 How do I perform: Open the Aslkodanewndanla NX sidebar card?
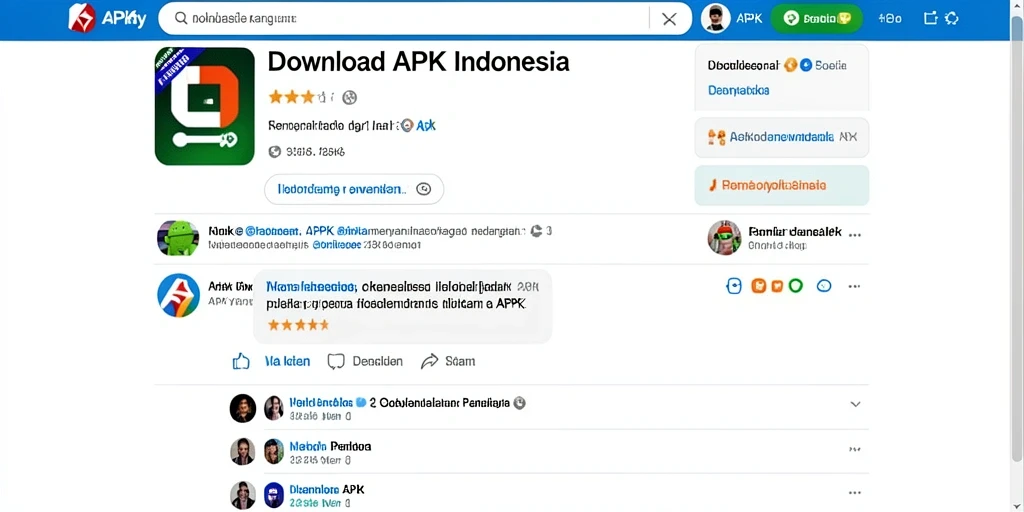pos(782,138)
